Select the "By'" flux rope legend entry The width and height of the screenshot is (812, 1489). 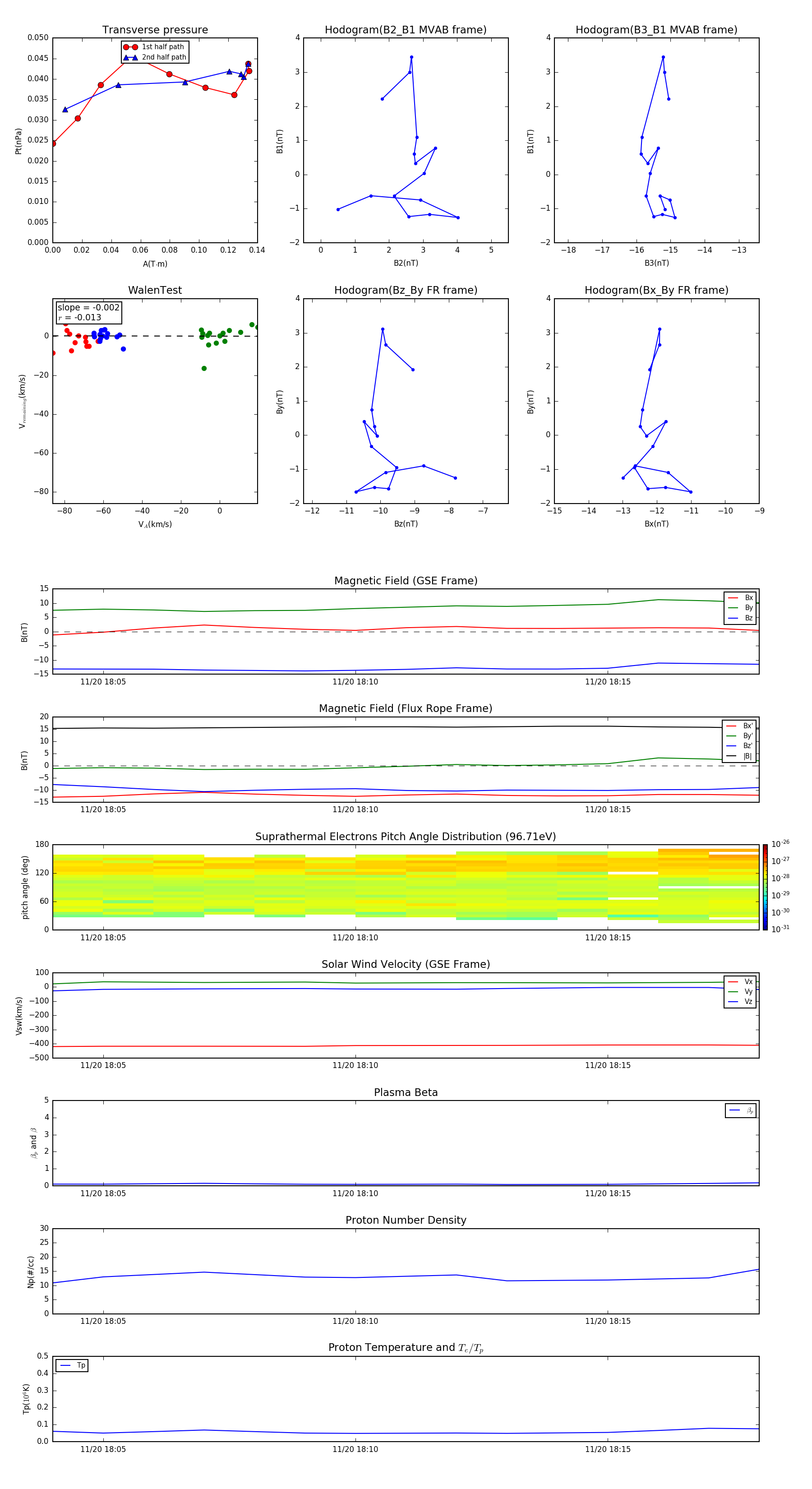point(740,736)
